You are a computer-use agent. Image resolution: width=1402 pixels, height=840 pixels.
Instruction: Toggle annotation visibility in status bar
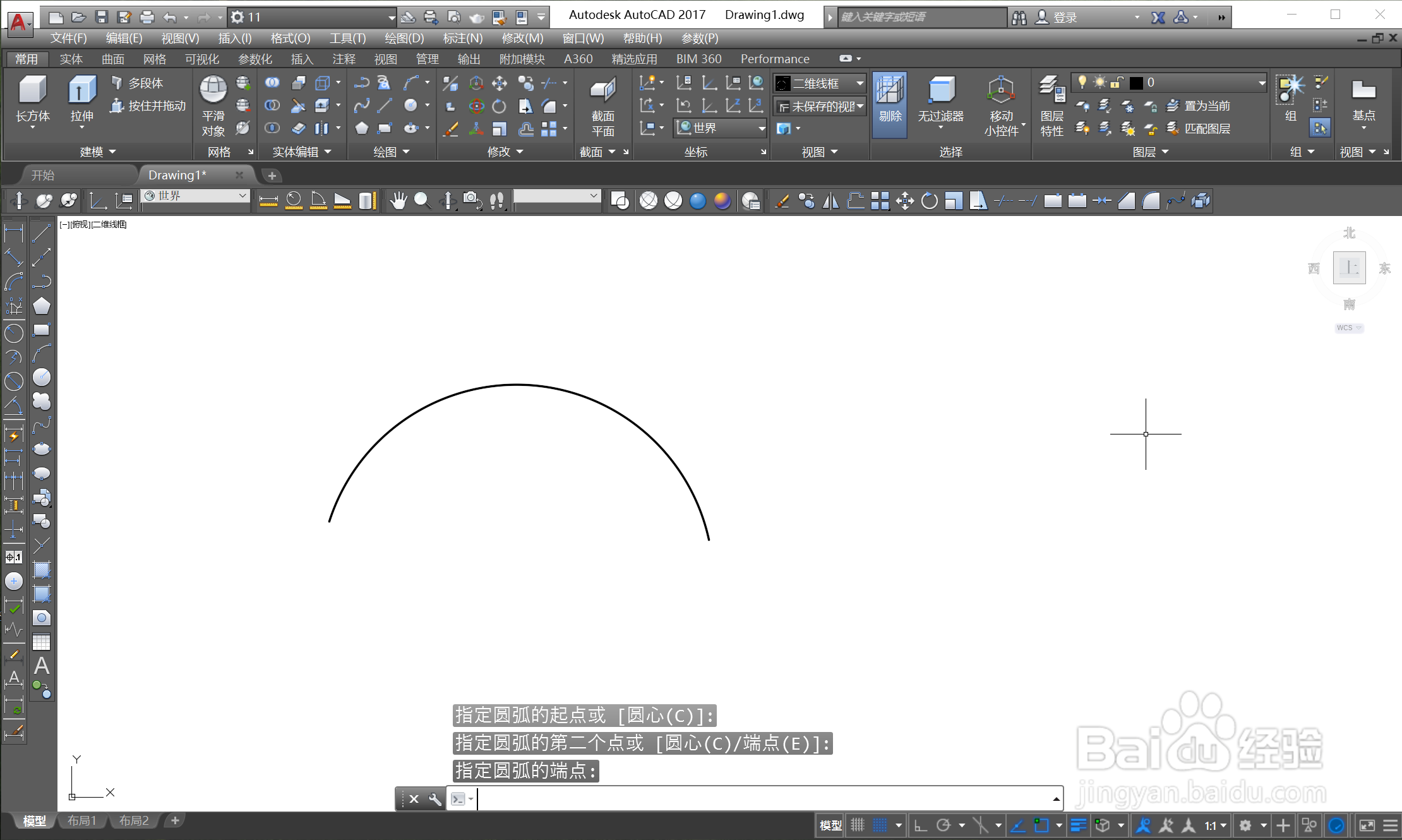(1143, 825)
